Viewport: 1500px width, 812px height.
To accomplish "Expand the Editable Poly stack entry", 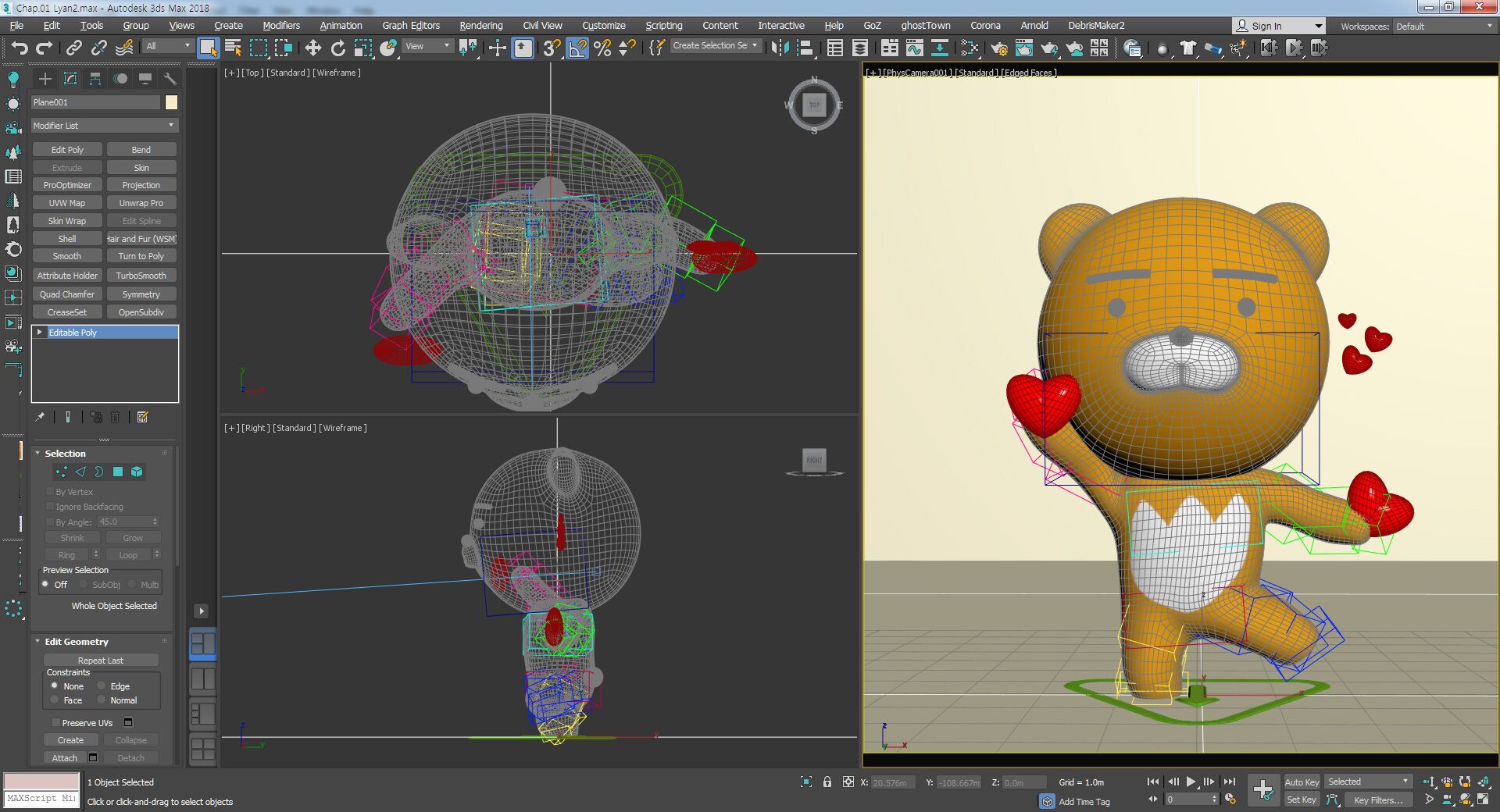I will click(x=39, y=333).
